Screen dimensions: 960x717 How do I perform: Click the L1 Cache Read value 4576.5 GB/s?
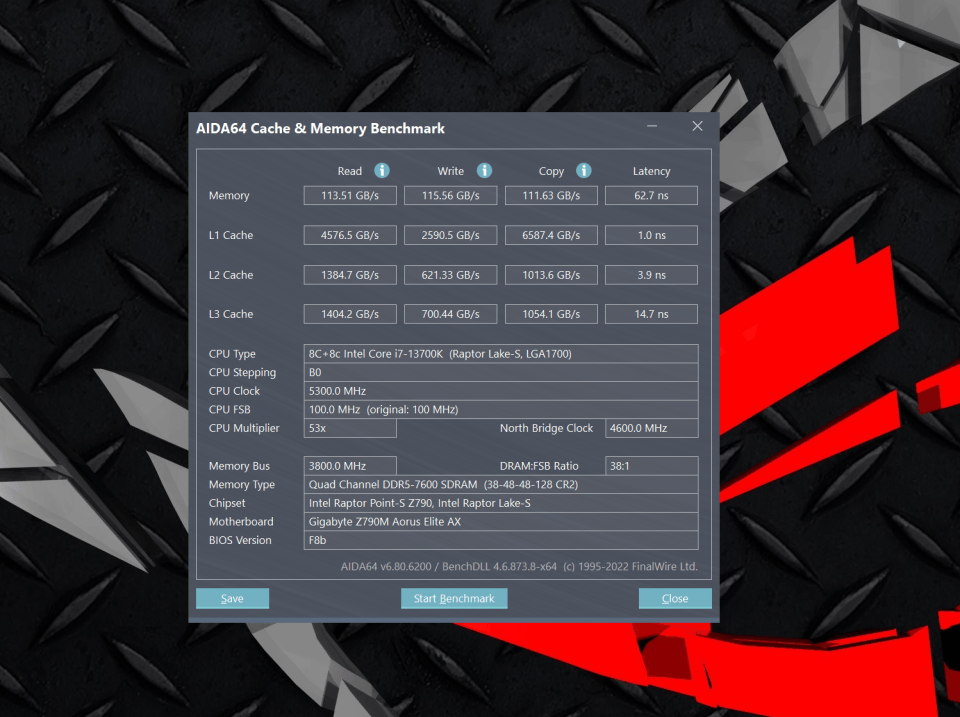350,235
